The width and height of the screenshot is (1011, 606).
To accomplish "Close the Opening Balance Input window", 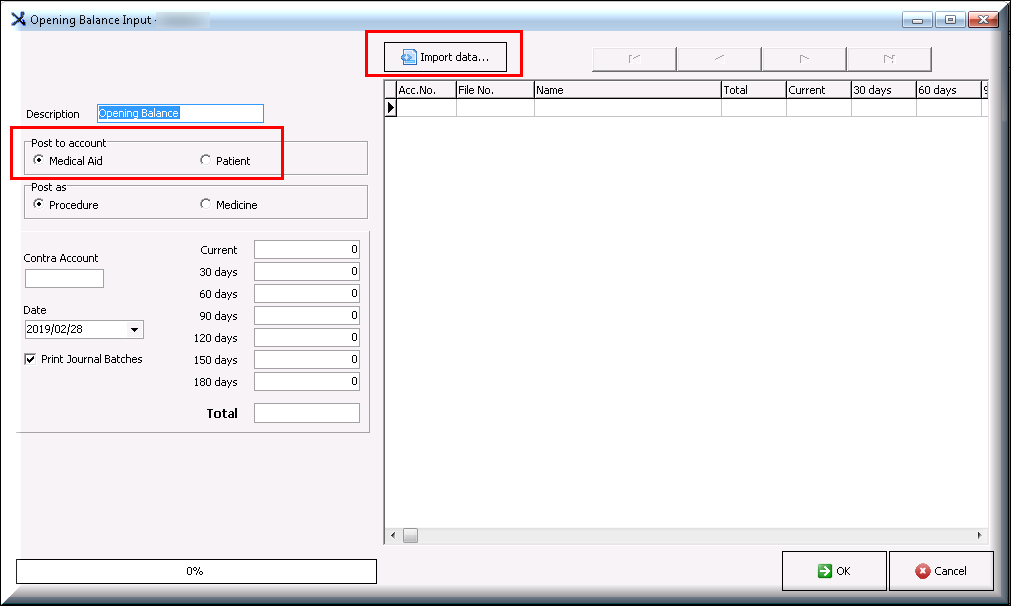I will (x=983, y=20).
